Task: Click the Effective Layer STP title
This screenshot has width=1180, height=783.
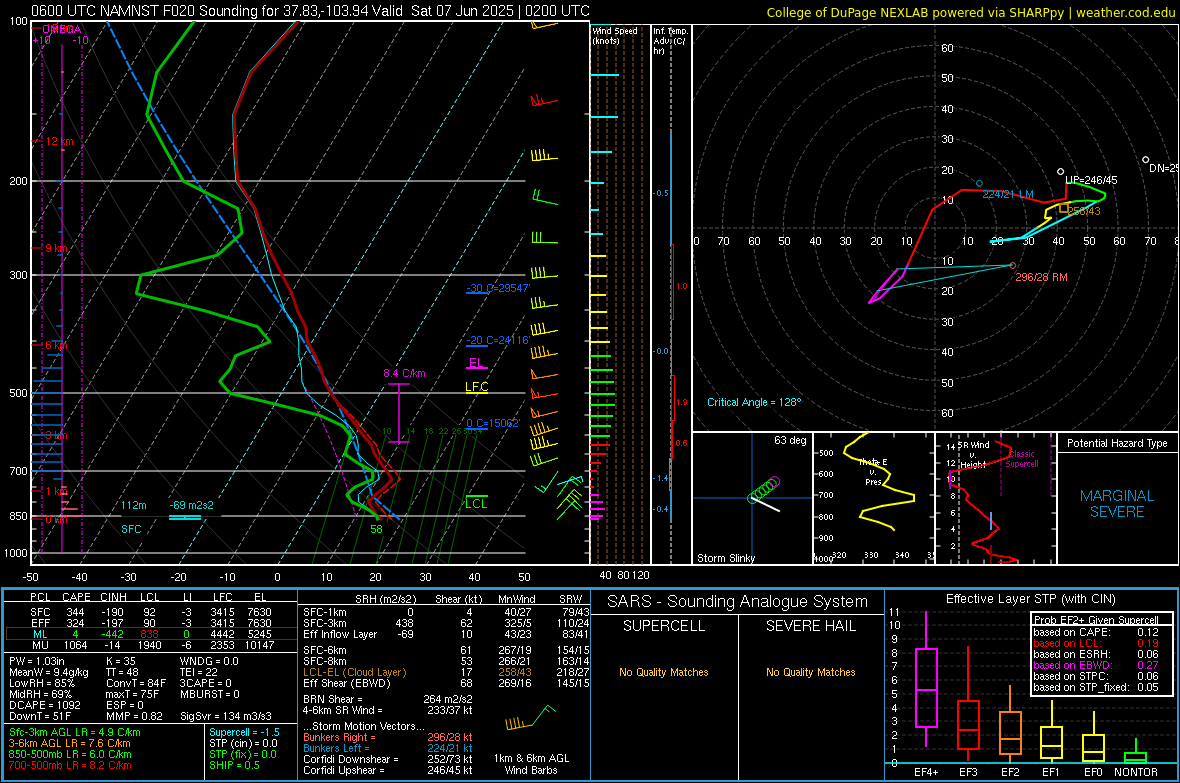Action: 1030,599
